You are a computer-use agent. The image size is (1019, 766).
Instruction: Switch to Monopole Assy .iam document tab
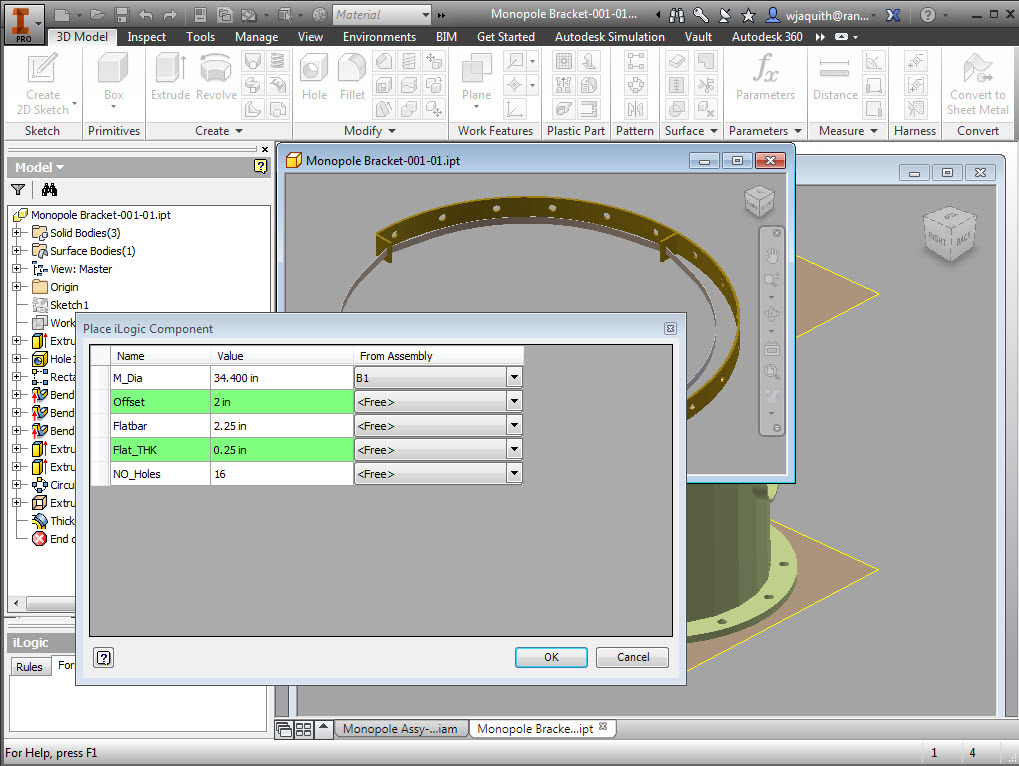tap(400, 729)
